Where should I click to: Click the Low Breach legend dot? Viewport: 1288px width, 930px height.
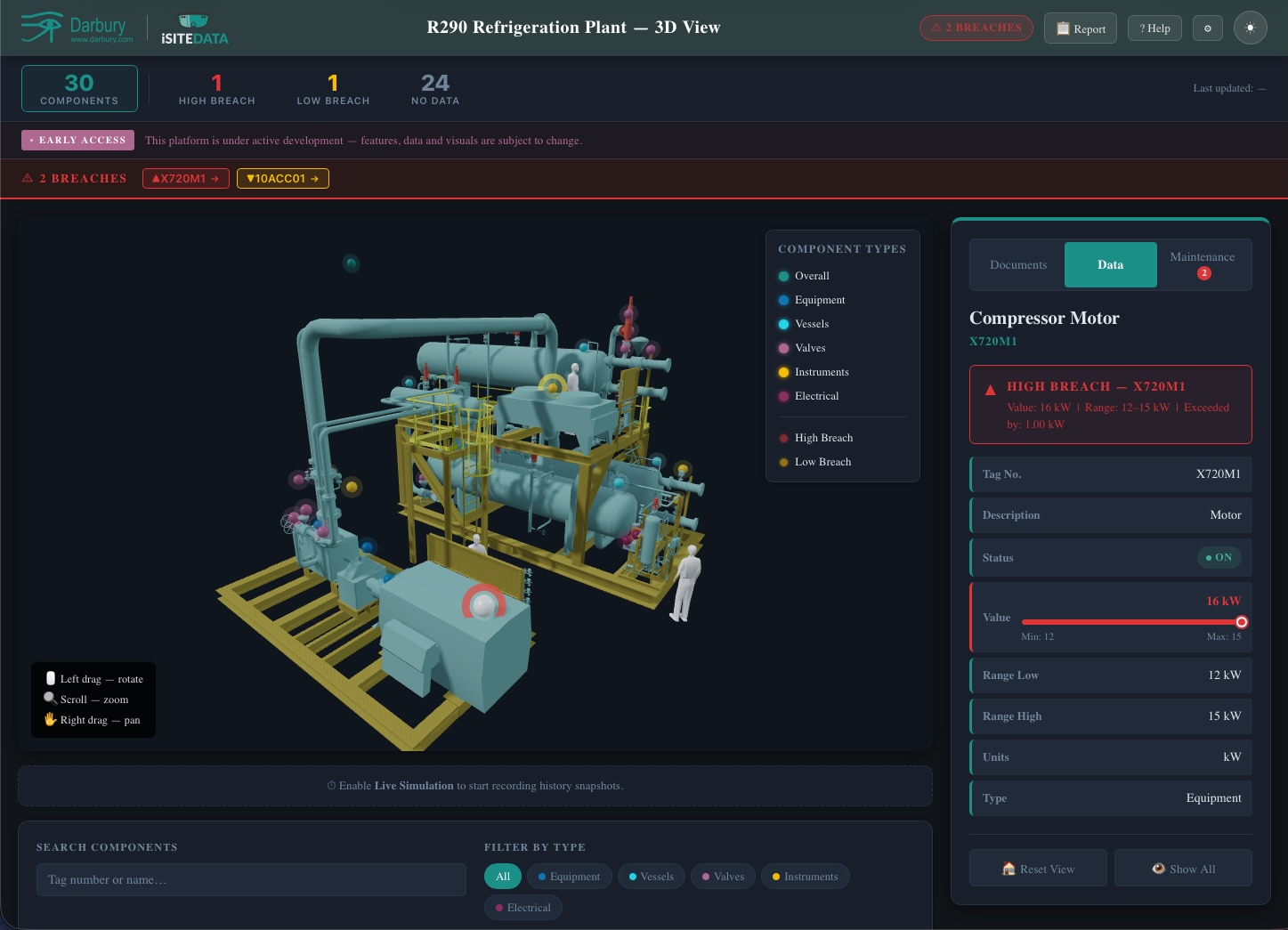[783, 462]
